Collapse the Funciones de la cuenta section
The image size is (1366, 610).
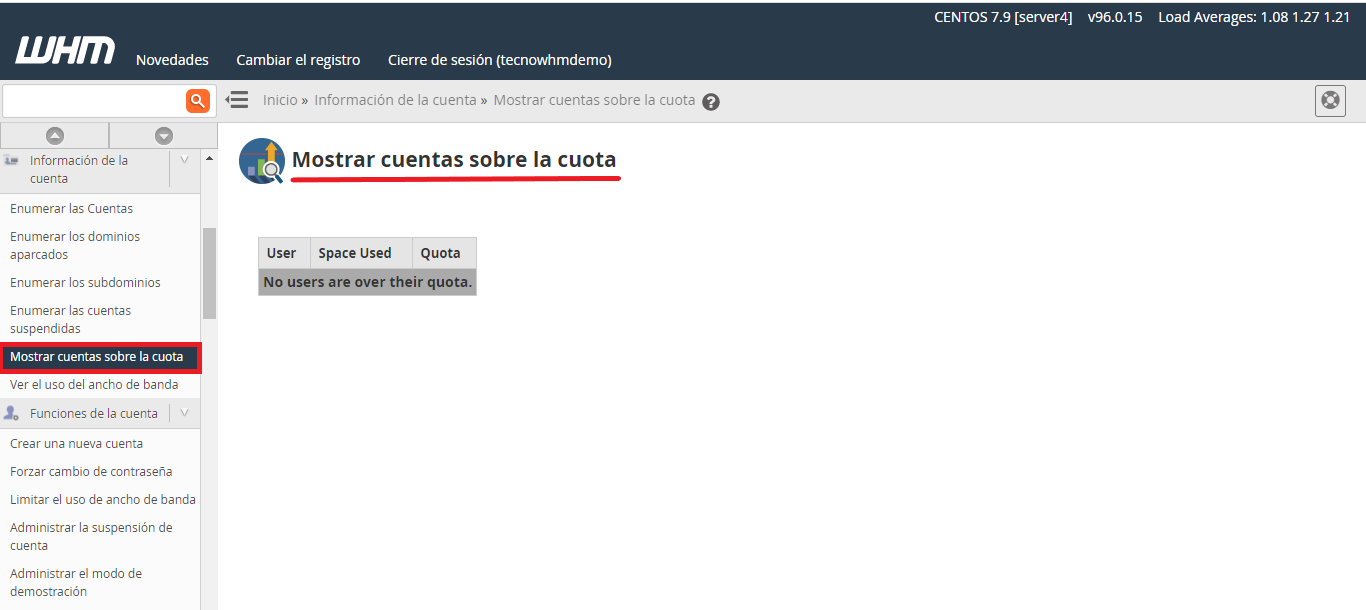coord(184,413)
